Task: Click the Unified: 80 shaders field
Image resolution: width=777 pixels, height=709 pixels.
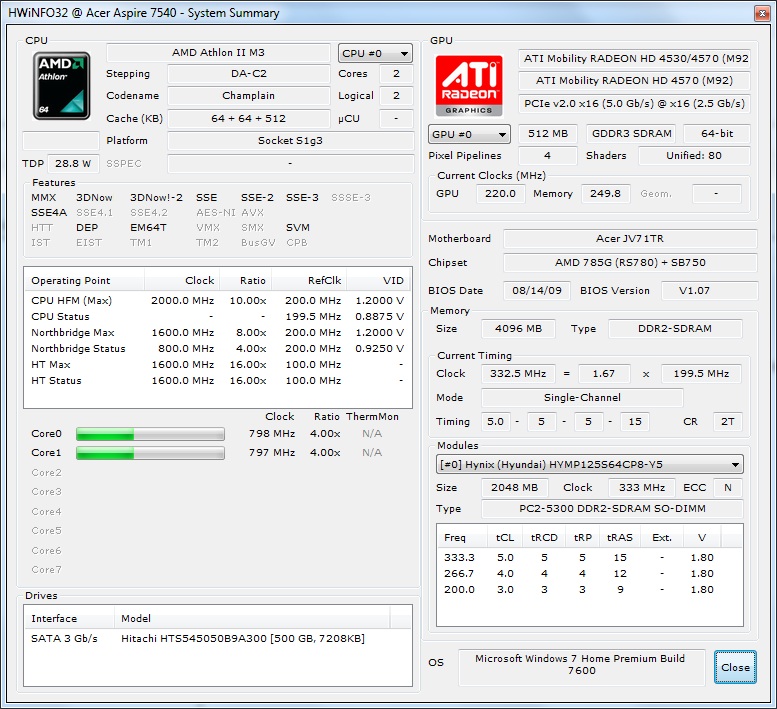Action: (694, 156)
